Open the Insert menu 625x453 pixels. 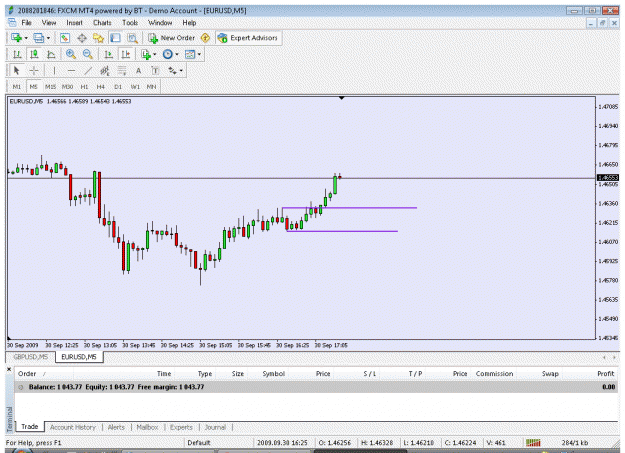pos(75,23)
